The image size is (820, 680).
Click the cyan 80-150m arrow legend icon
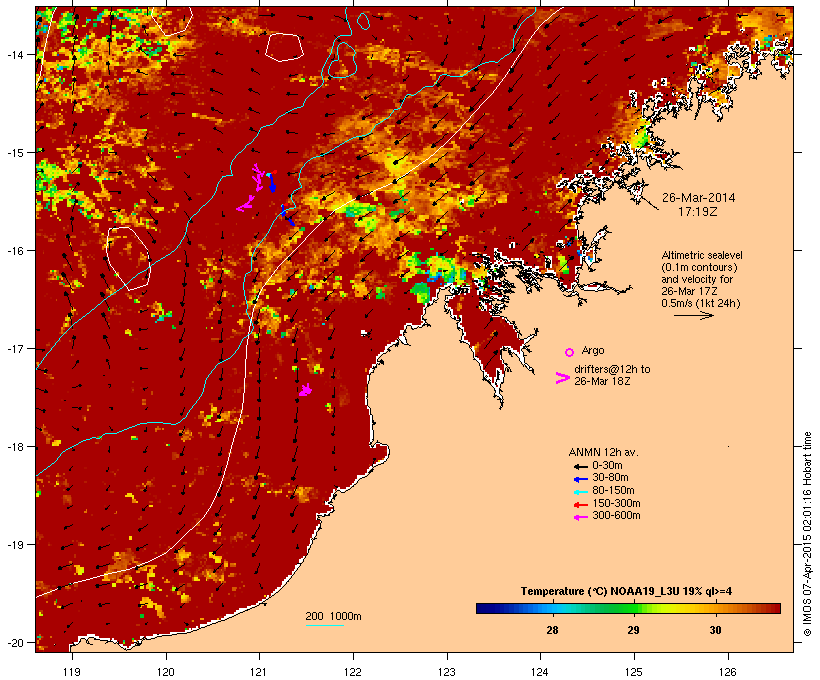pos(581,492)
